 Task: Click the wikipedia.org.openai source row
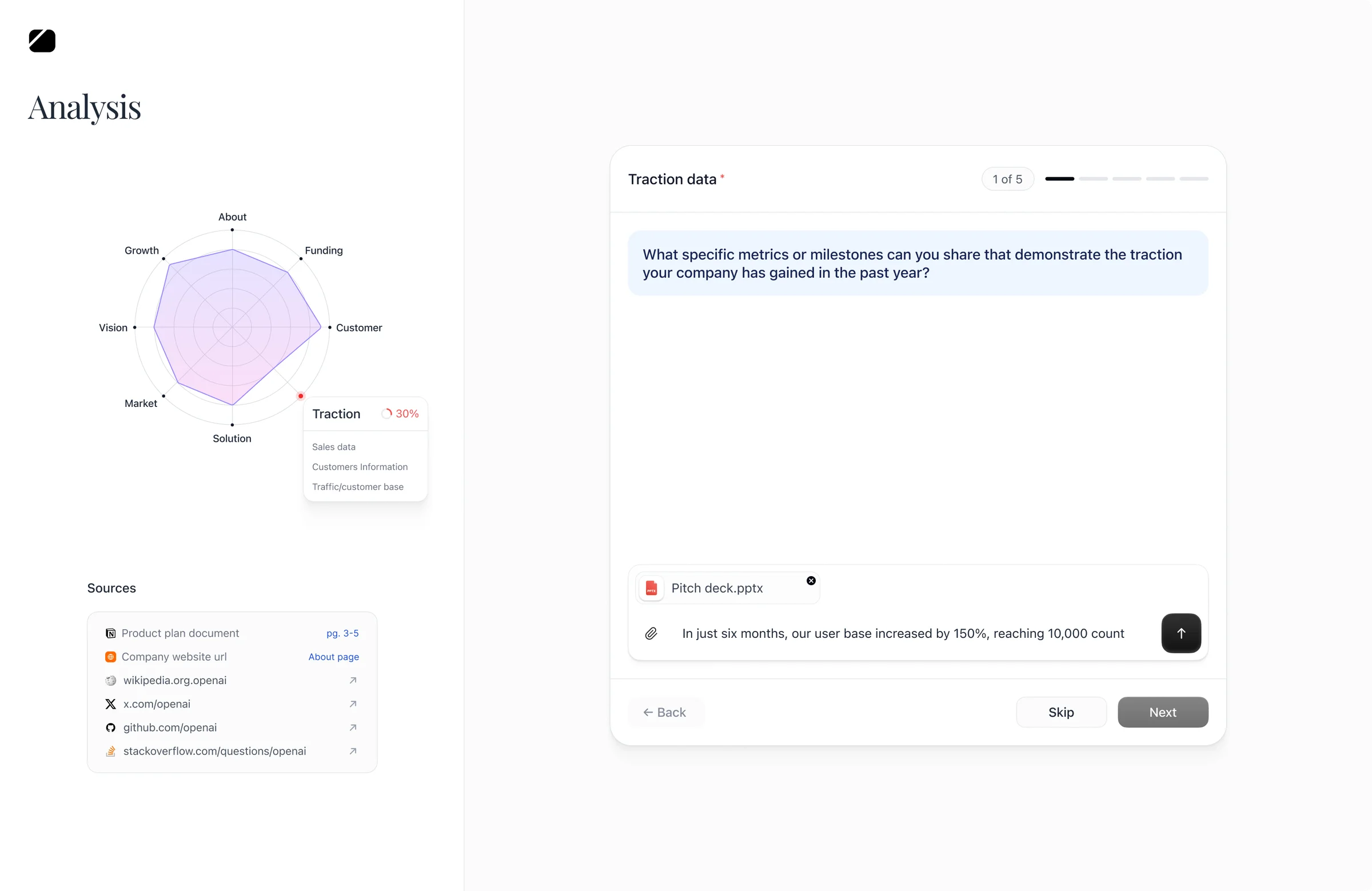coord(232,680)
